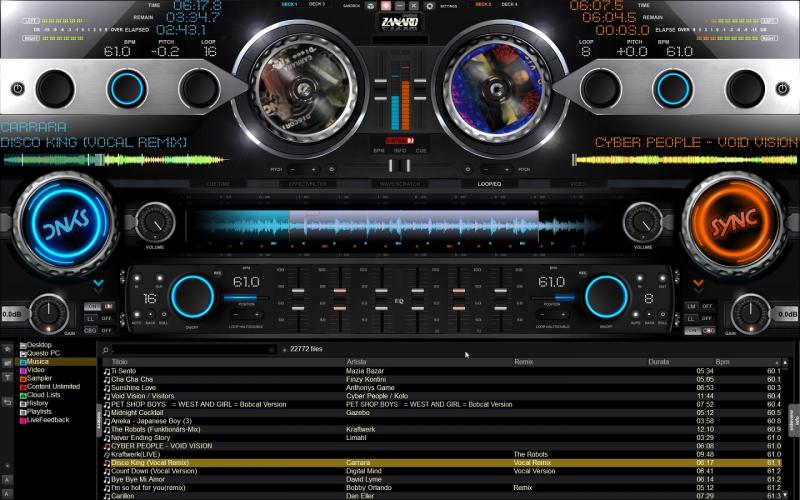Screen dimensions: 800x500
Task: Toggle right deck LM OFF switch
Action: [x=699, y=307]
